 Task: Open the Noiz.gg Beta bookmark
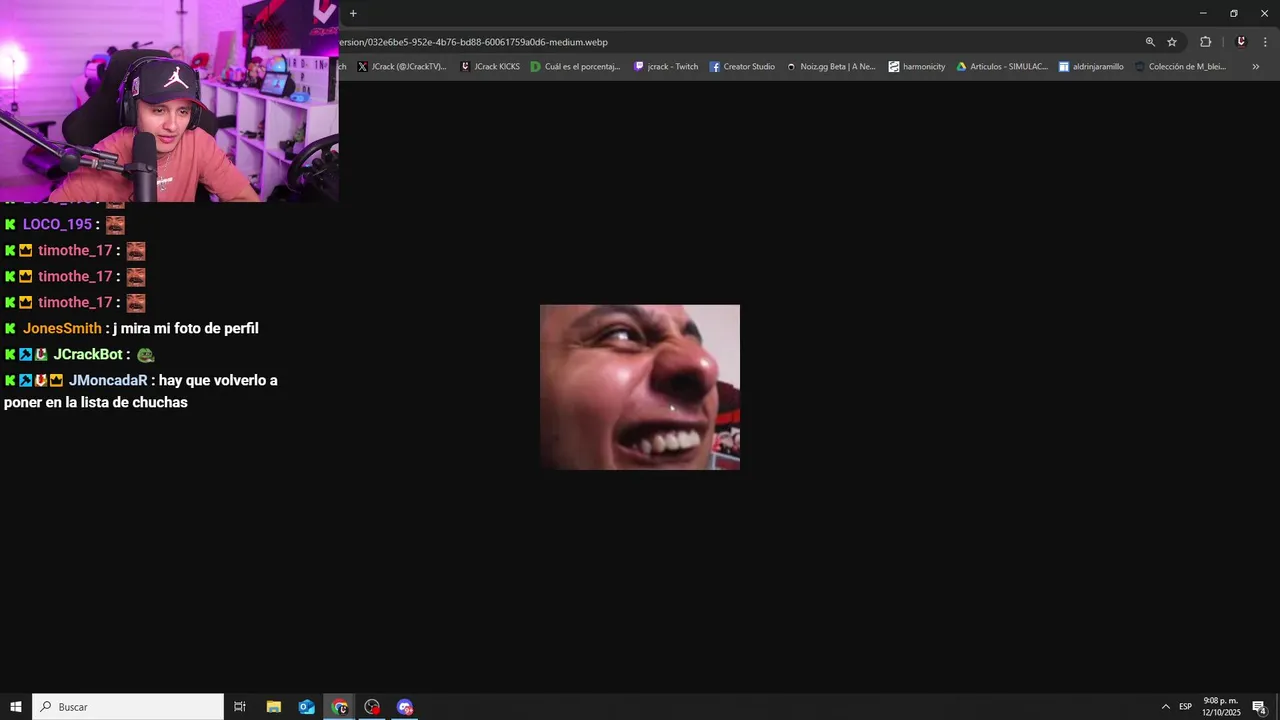click(831, 67)
